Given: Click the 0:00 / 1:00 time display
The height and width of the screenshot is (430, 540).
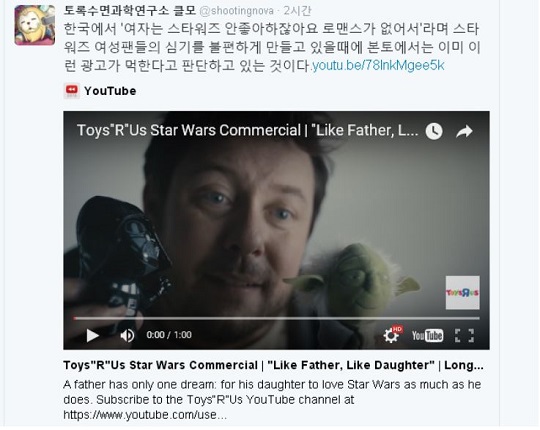Looking at the screenshot, I should pyautogui.click(x=169, y=335).
